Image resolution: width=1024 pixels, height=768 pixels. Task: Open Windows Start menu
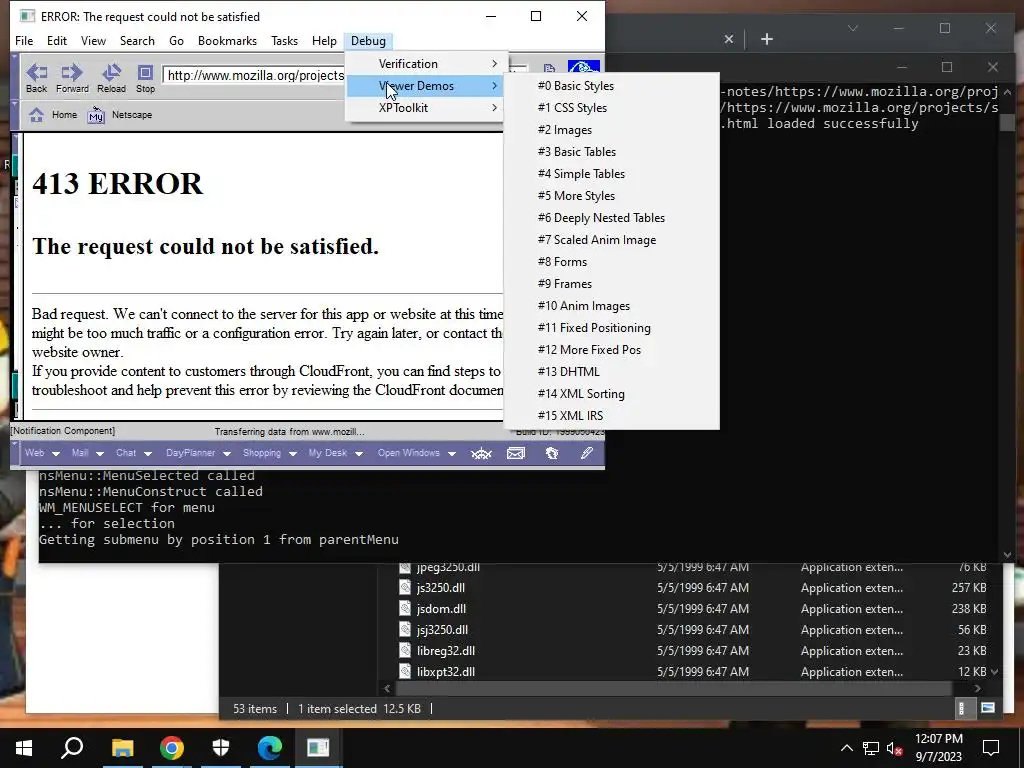click(x=24, y=748)
